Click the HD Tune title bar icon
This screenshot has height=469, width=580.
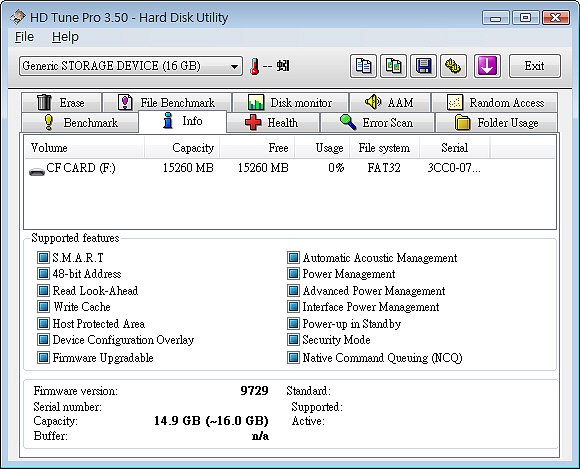coord(18,17)
